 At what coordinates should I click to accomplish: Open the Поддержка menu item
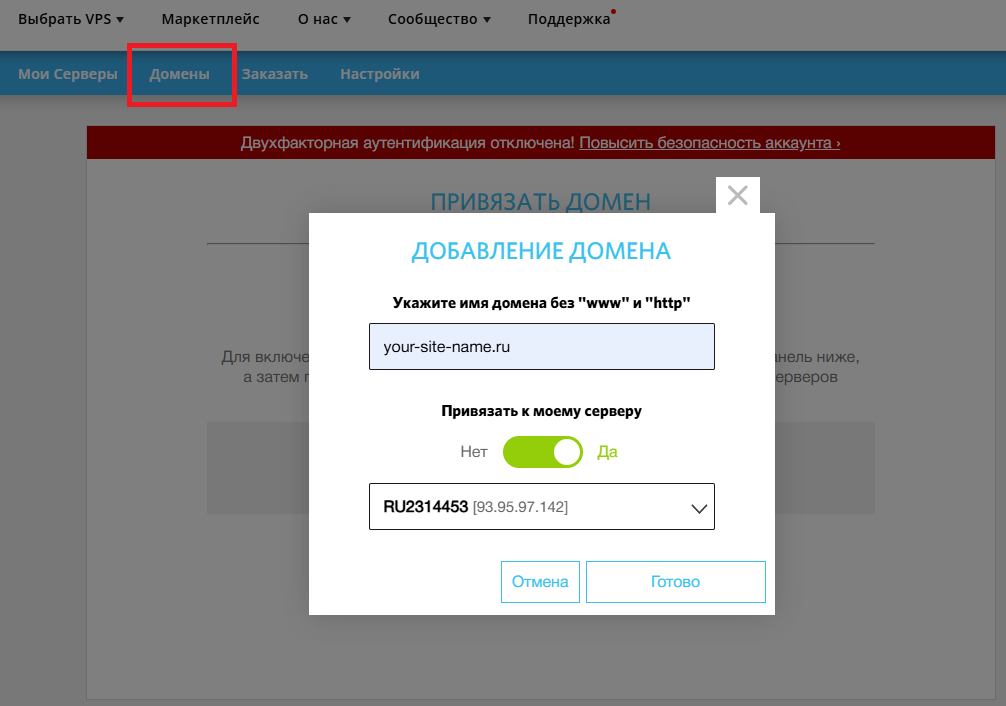(x=568, y=18)
